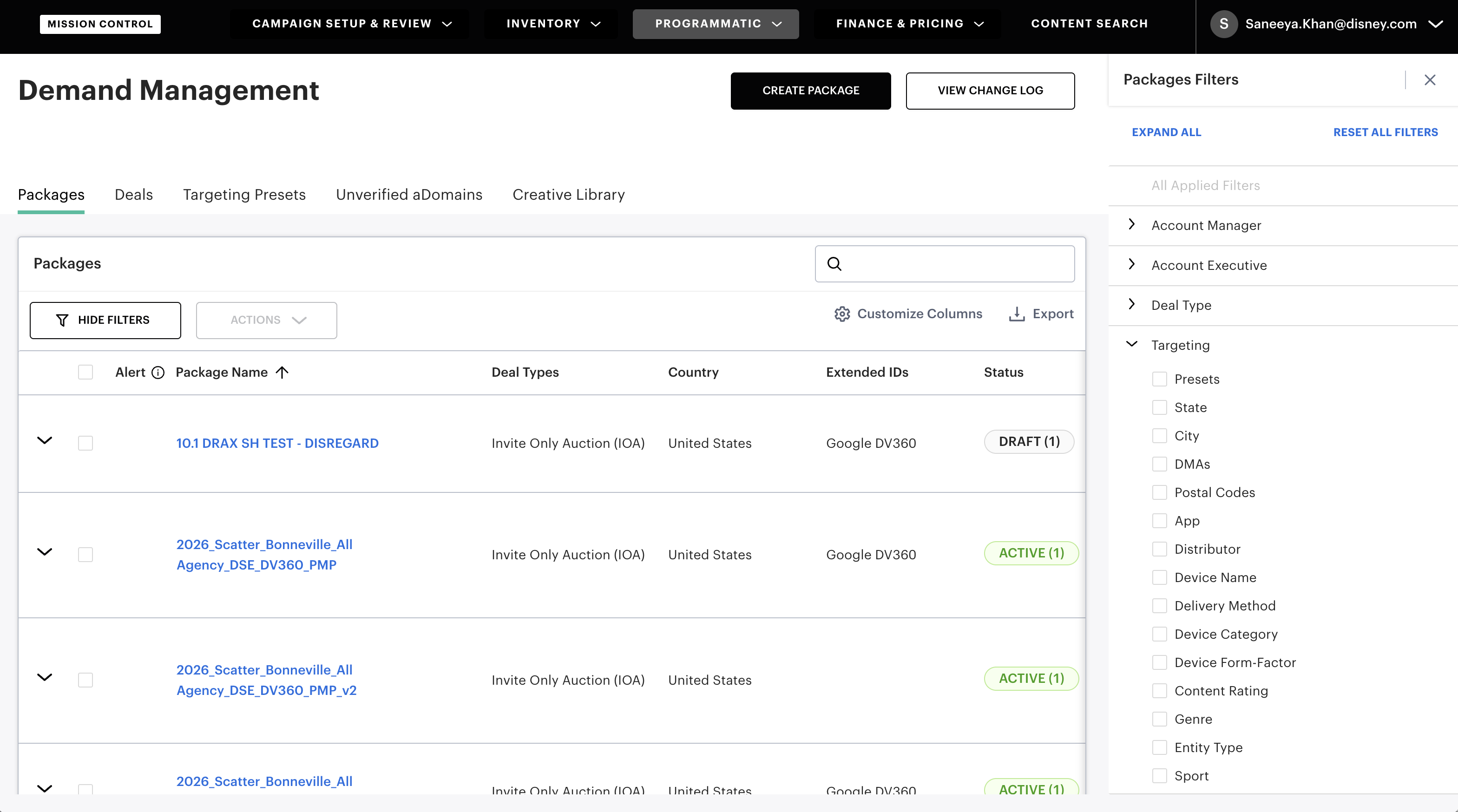The width and height of the screenshot is (1458, 812).
Task: Check the DMAs targeting filter
Action: pos(1160,464)
